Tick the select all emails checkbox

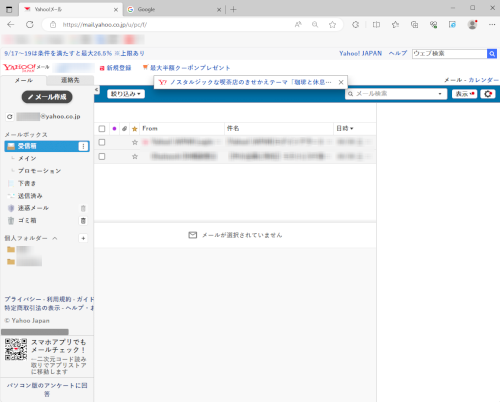point(102,129)
